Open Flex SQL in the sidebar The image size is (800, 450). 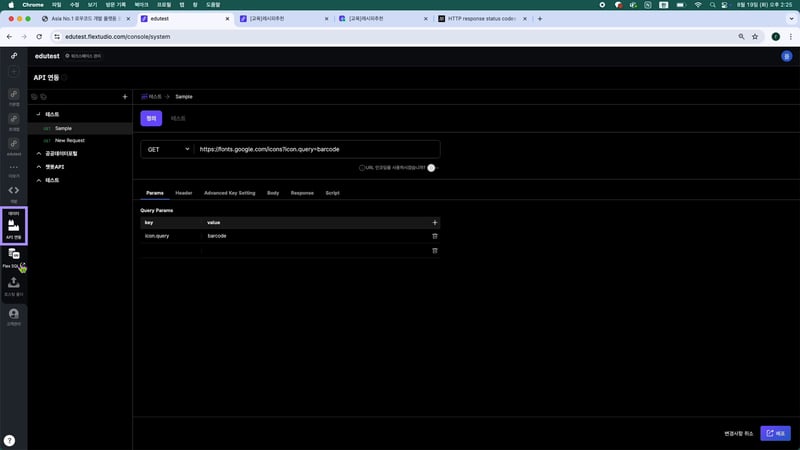coord(14,257)
